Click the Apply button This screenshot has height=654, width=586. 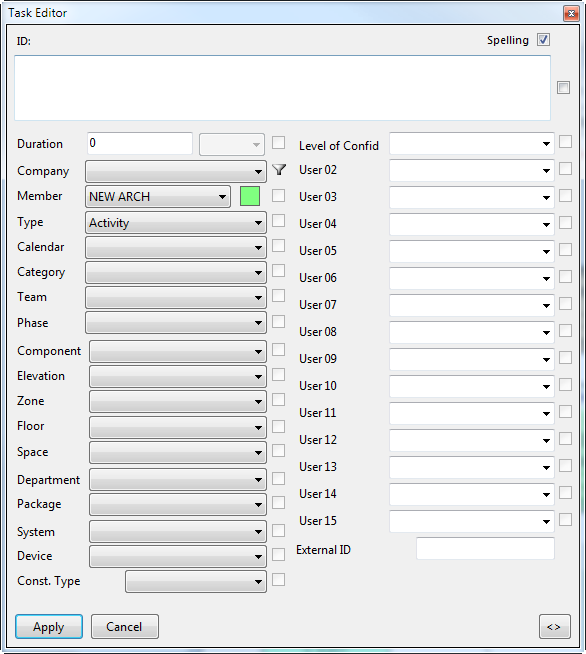49,626
